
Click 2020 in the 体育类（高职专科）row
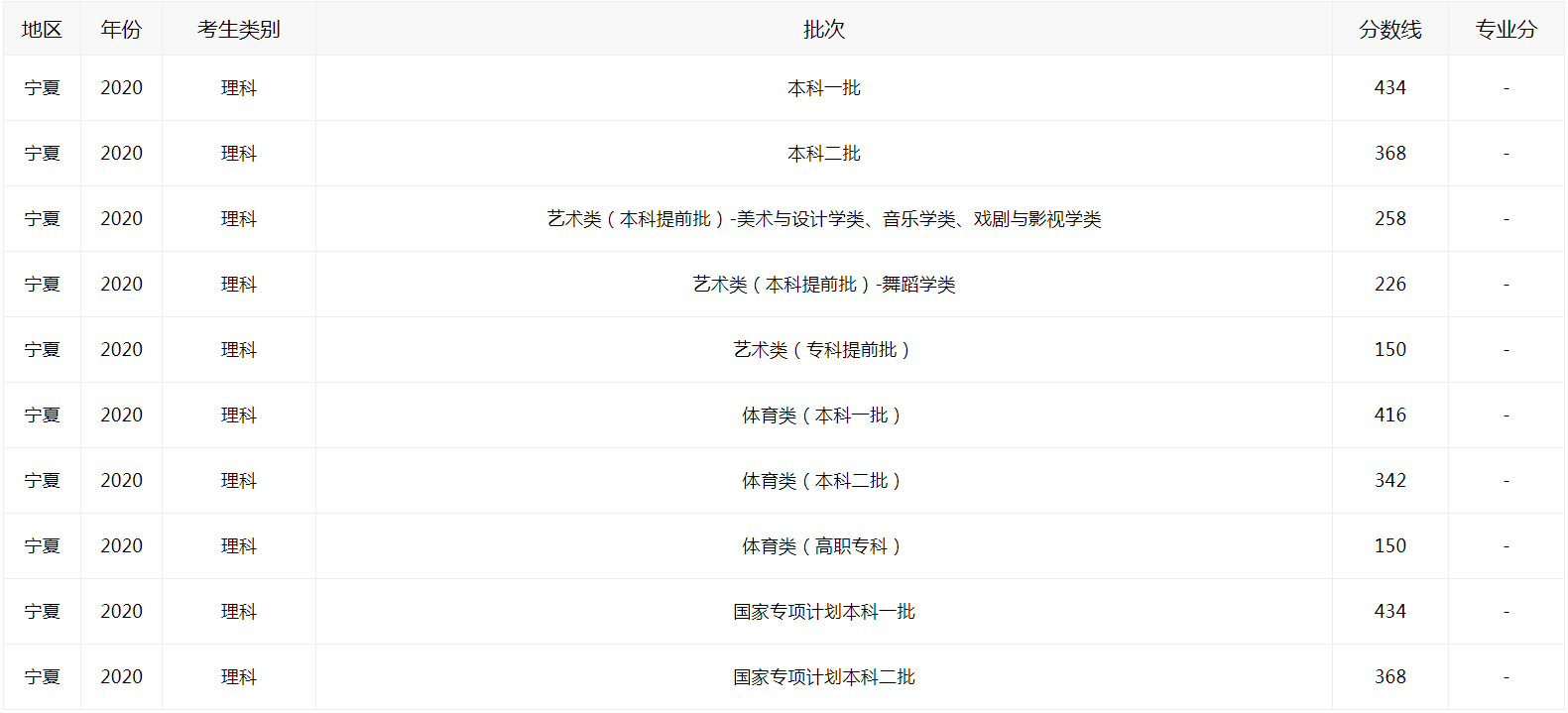(x=121, y=546)
